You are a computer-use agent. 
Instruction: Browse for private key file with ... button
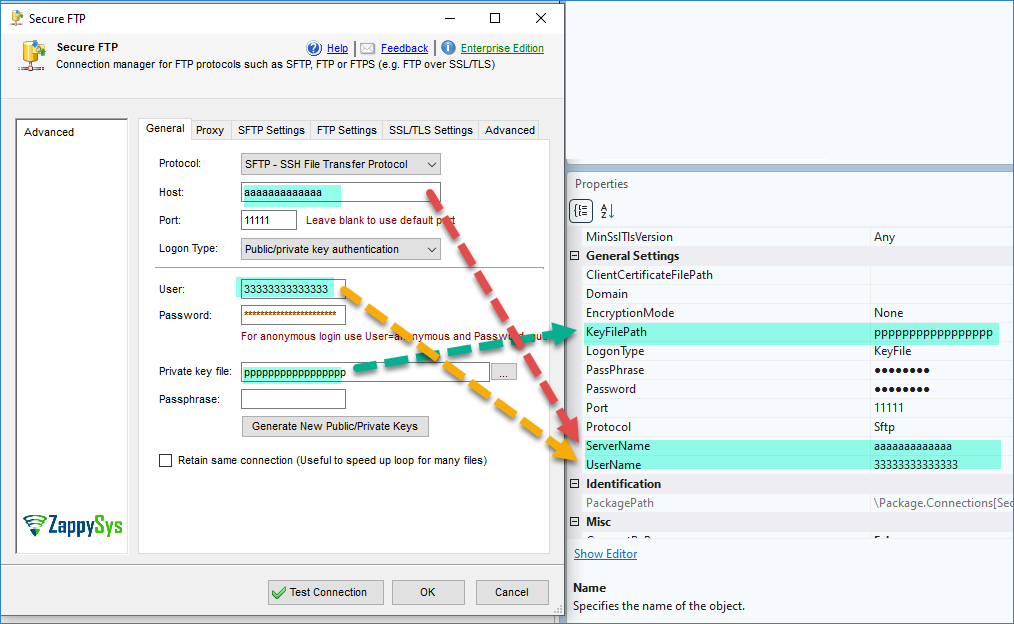[504, 372]
